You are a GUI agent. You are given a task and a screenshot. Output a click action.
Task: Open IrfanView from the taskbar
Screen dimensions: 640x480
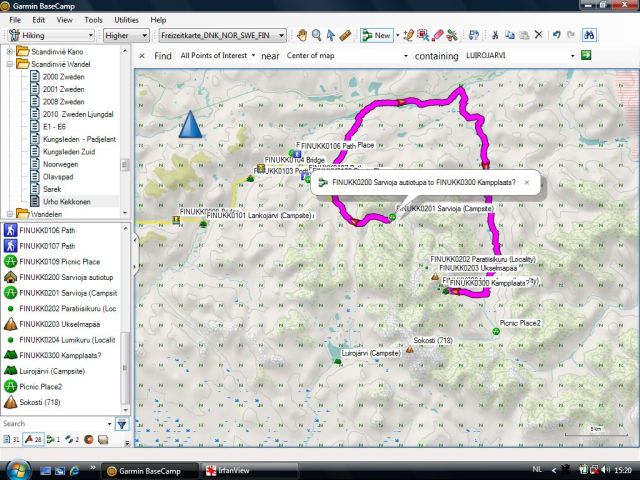click(x=233, y=469)
